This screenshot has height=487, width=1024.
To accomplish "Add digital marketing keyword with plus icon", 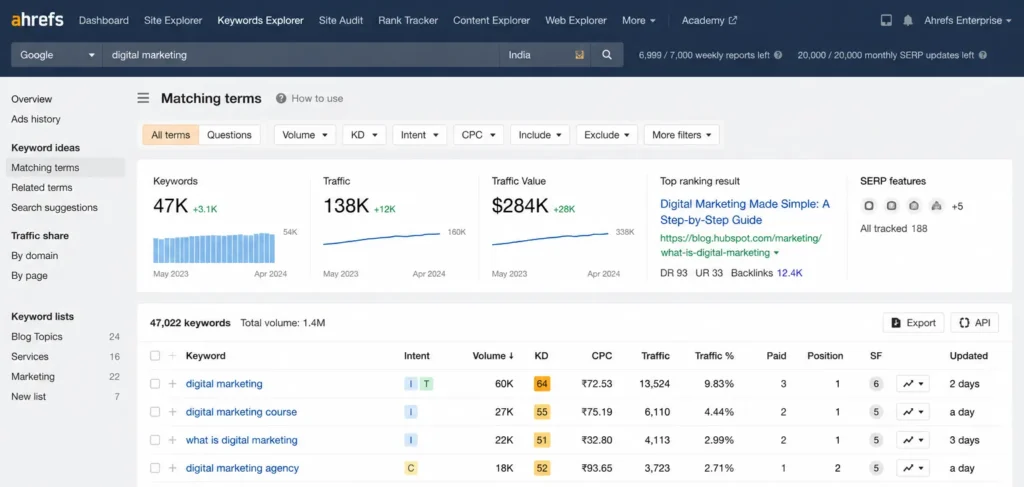I will tap(172, 384).
